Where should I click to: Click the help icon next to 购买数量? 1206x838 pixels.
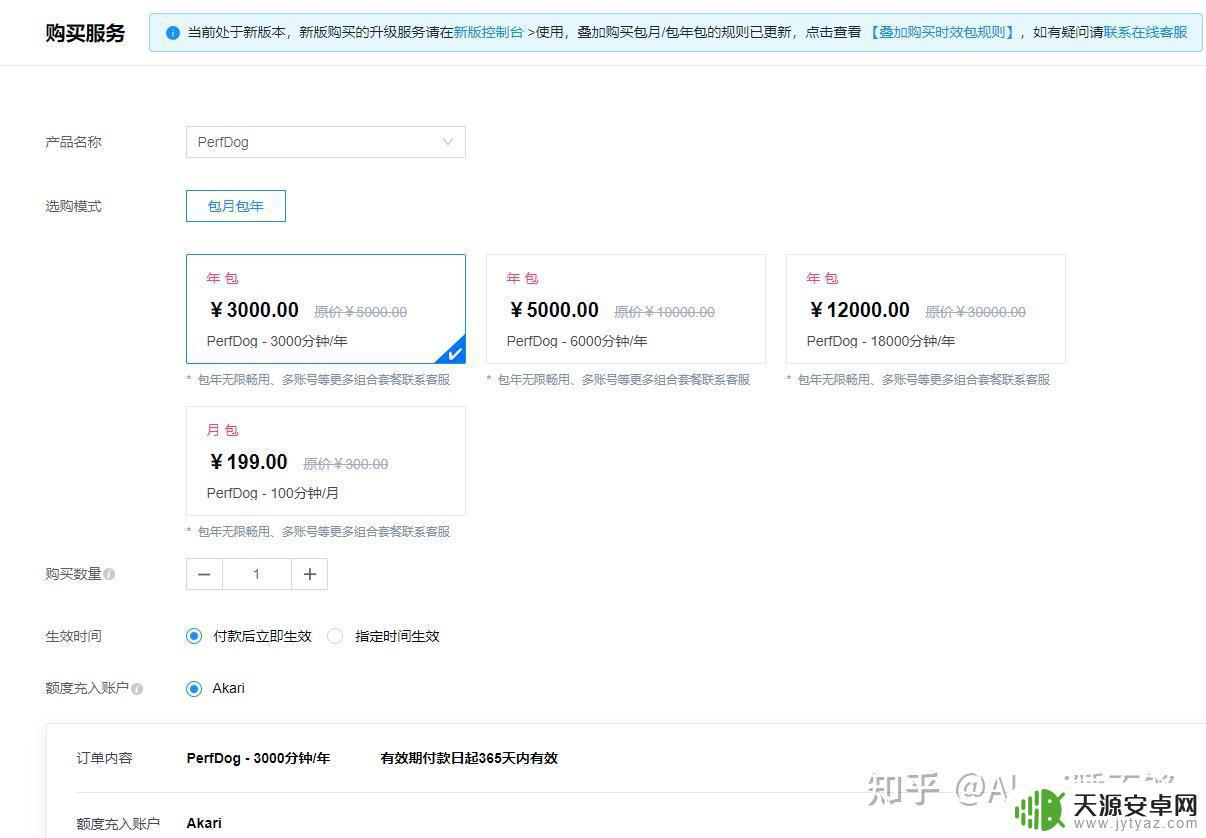(109, 574)
